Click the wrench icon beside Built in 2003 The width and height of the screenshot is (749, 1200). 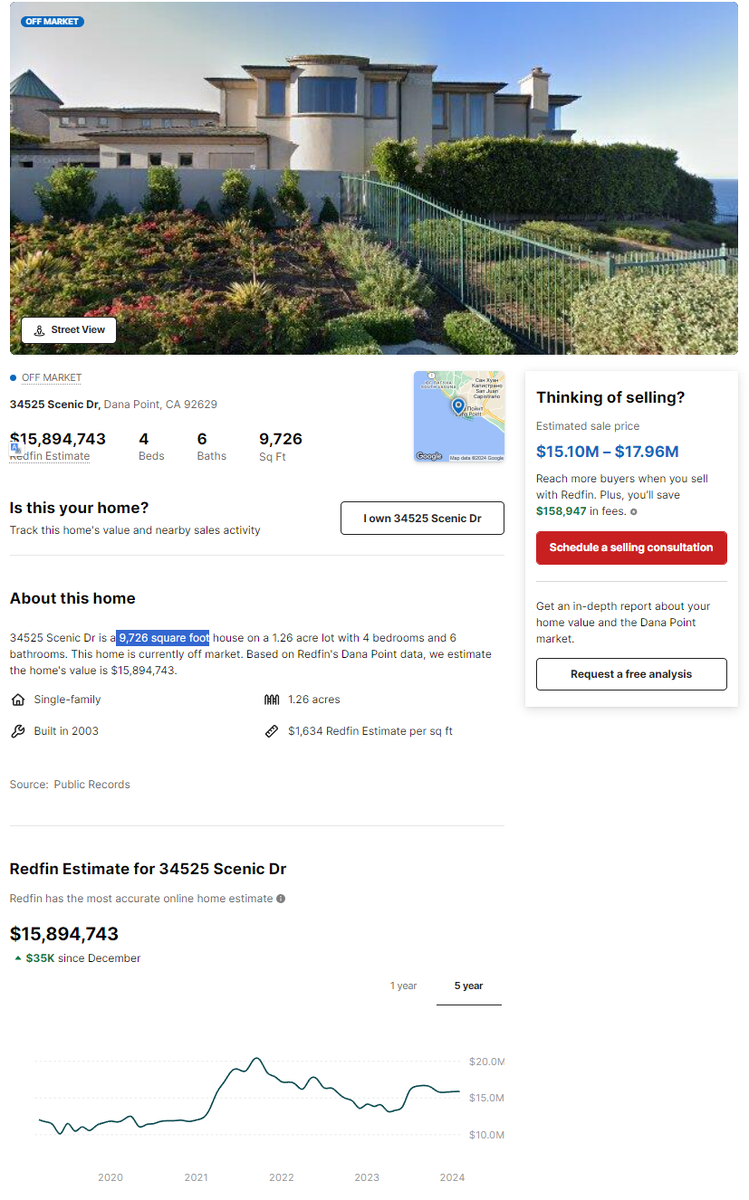pos(17,731)
